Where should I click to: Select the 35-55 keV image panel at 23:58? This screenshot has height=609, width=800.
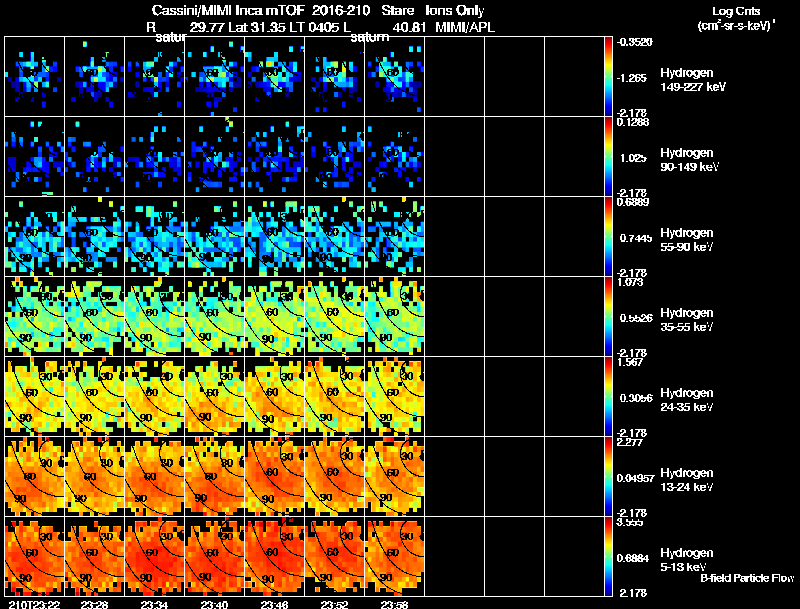click(x=395, y=317)
